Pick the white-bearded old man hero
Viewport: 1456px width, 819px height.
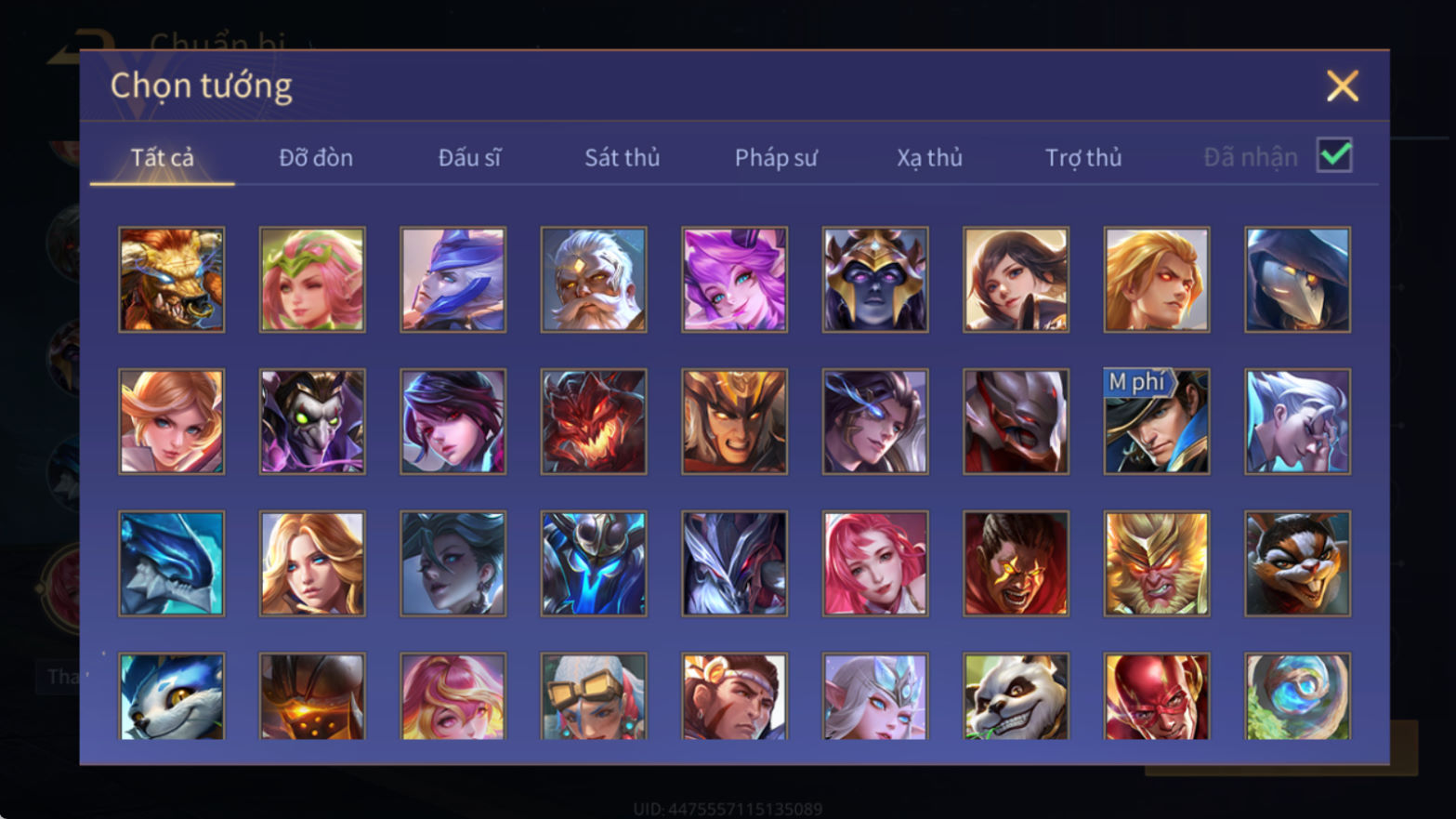594,280
